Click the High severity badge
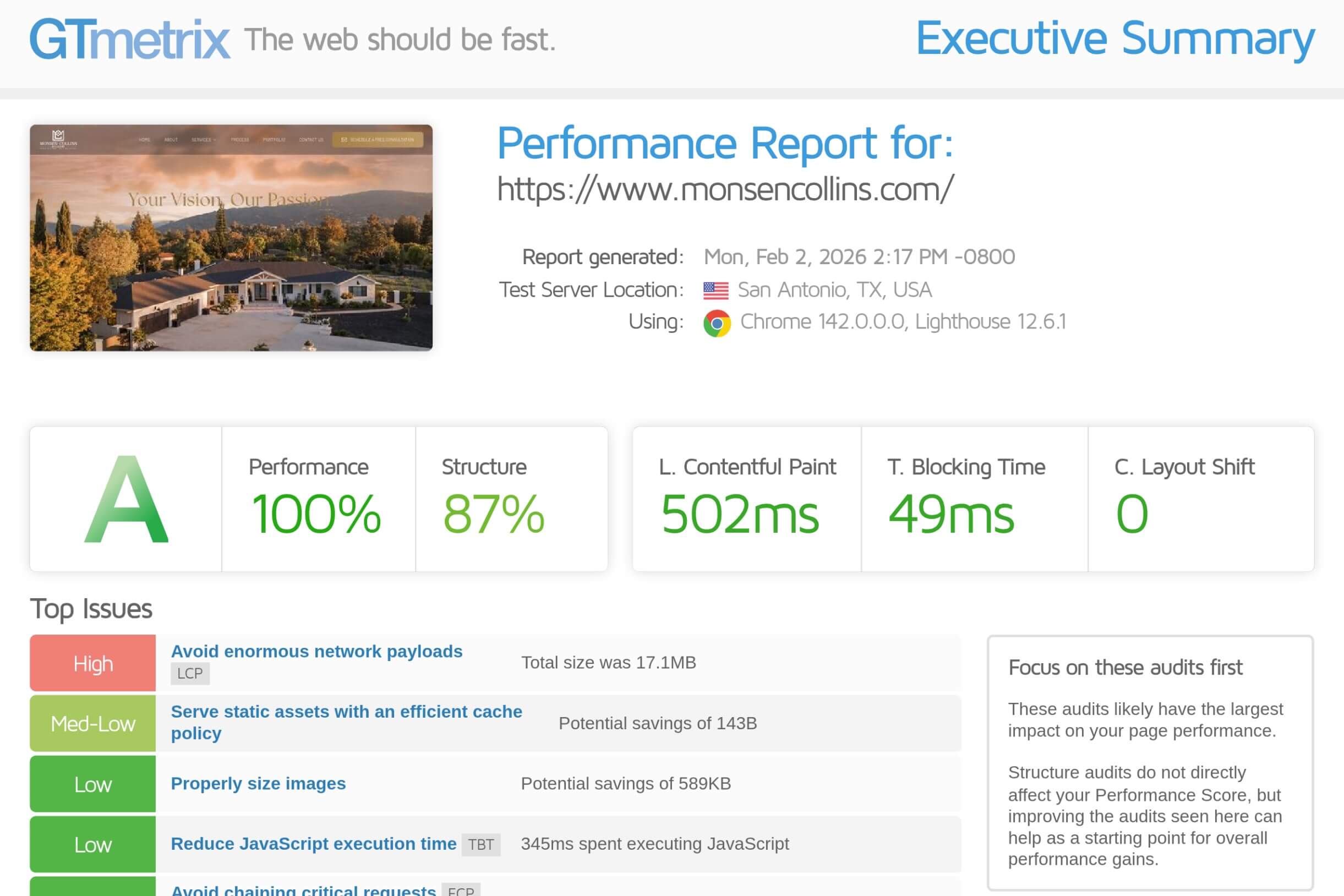This screenshot has width=1344, height=896. (x=92, y=663)
